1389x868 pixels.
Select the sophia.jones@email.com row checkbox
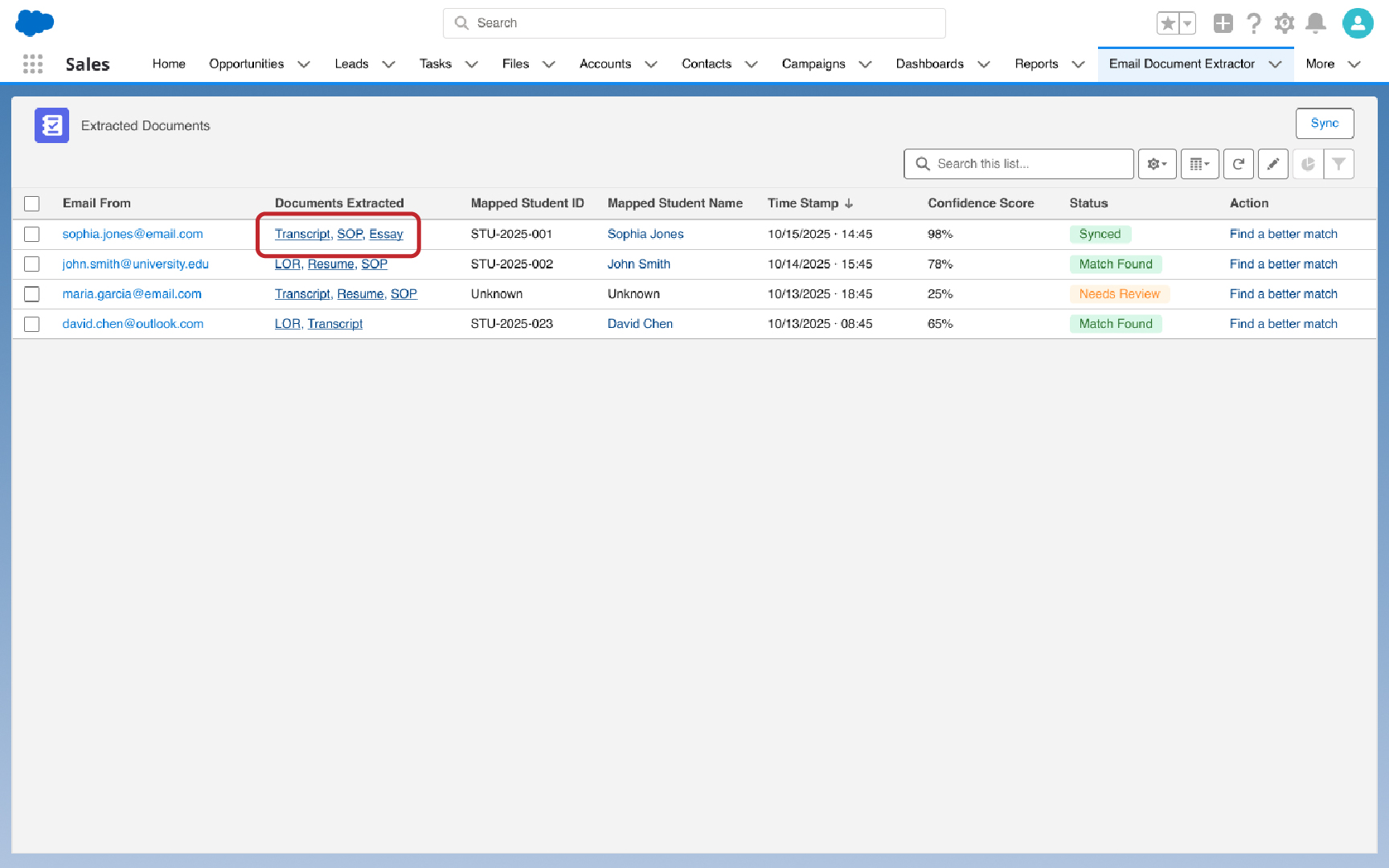tap(32, 234)
